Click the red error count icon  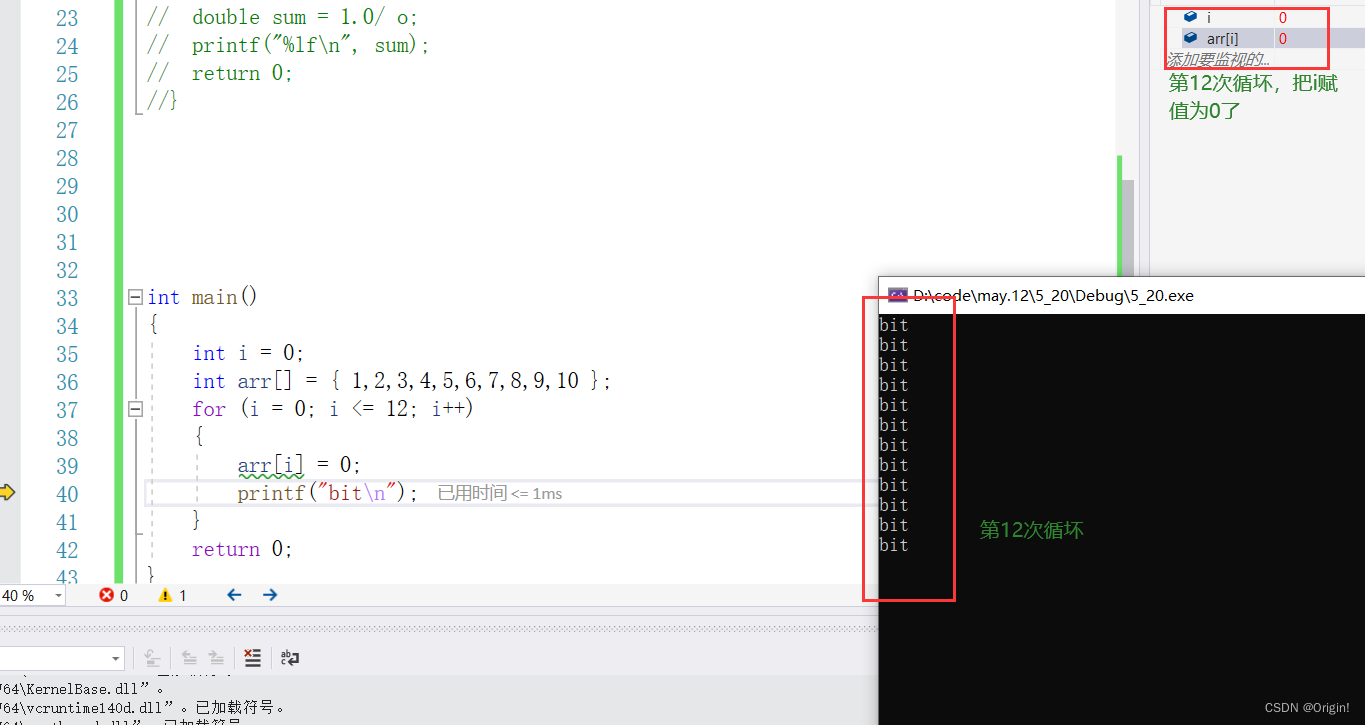pyautogui.click(x=106, y=595)
